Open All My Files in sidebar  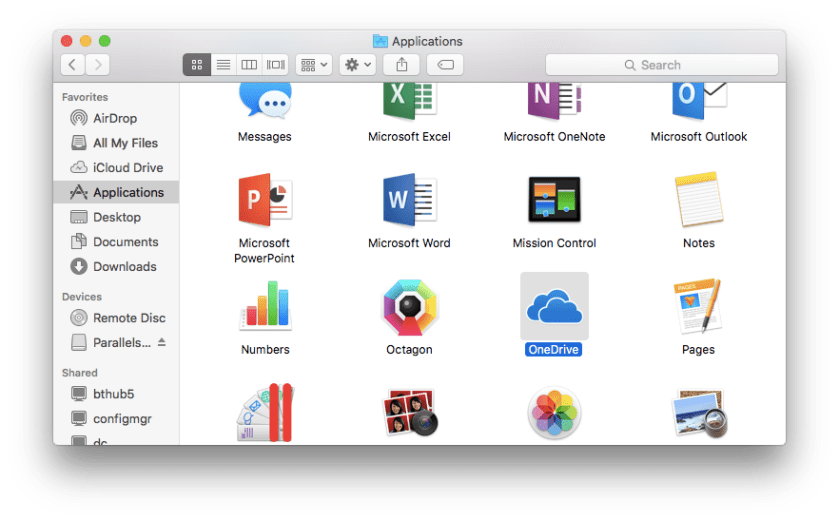point(117,143)
